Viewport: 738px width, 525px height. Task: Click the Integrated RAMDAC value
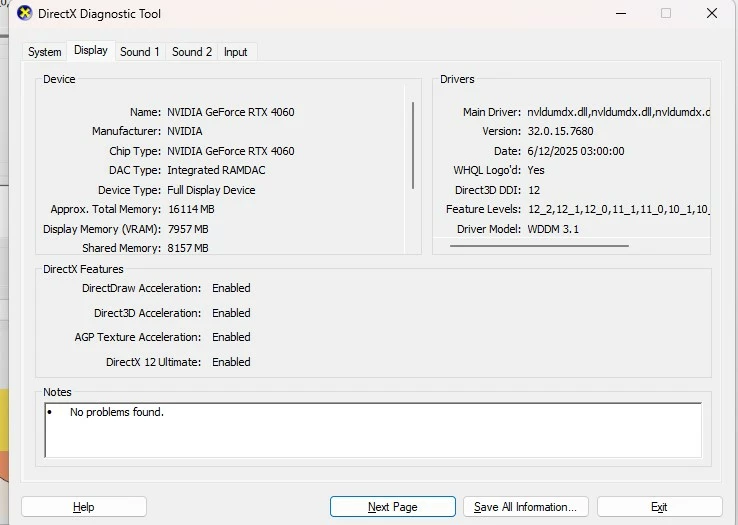coord(216,170)
